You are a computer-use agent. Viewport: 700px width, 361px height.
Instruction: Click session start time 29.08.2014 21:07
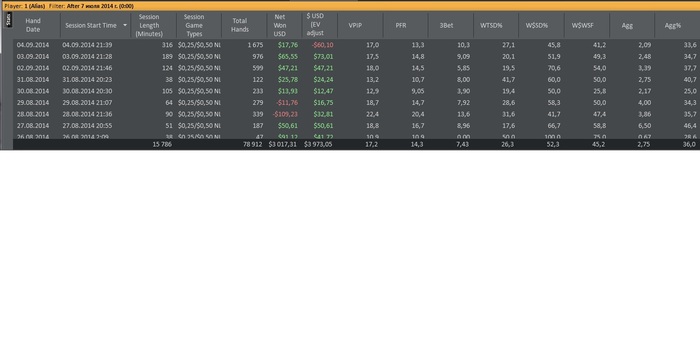click(87, 103)
